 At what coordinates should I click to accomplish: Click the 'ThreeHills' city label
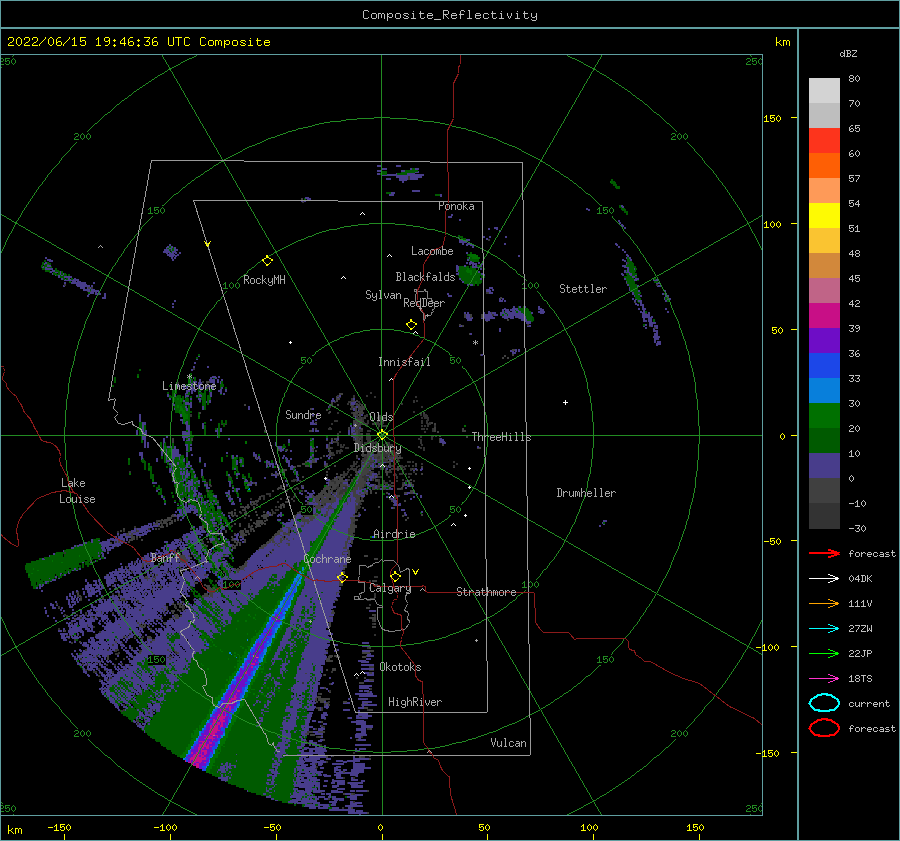(502, 437)
